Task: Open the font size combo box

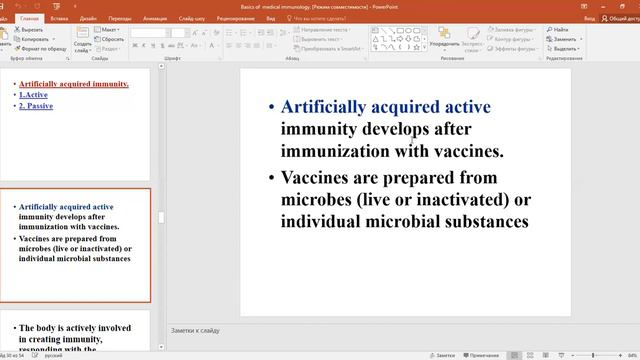Action: click(181, 33)
